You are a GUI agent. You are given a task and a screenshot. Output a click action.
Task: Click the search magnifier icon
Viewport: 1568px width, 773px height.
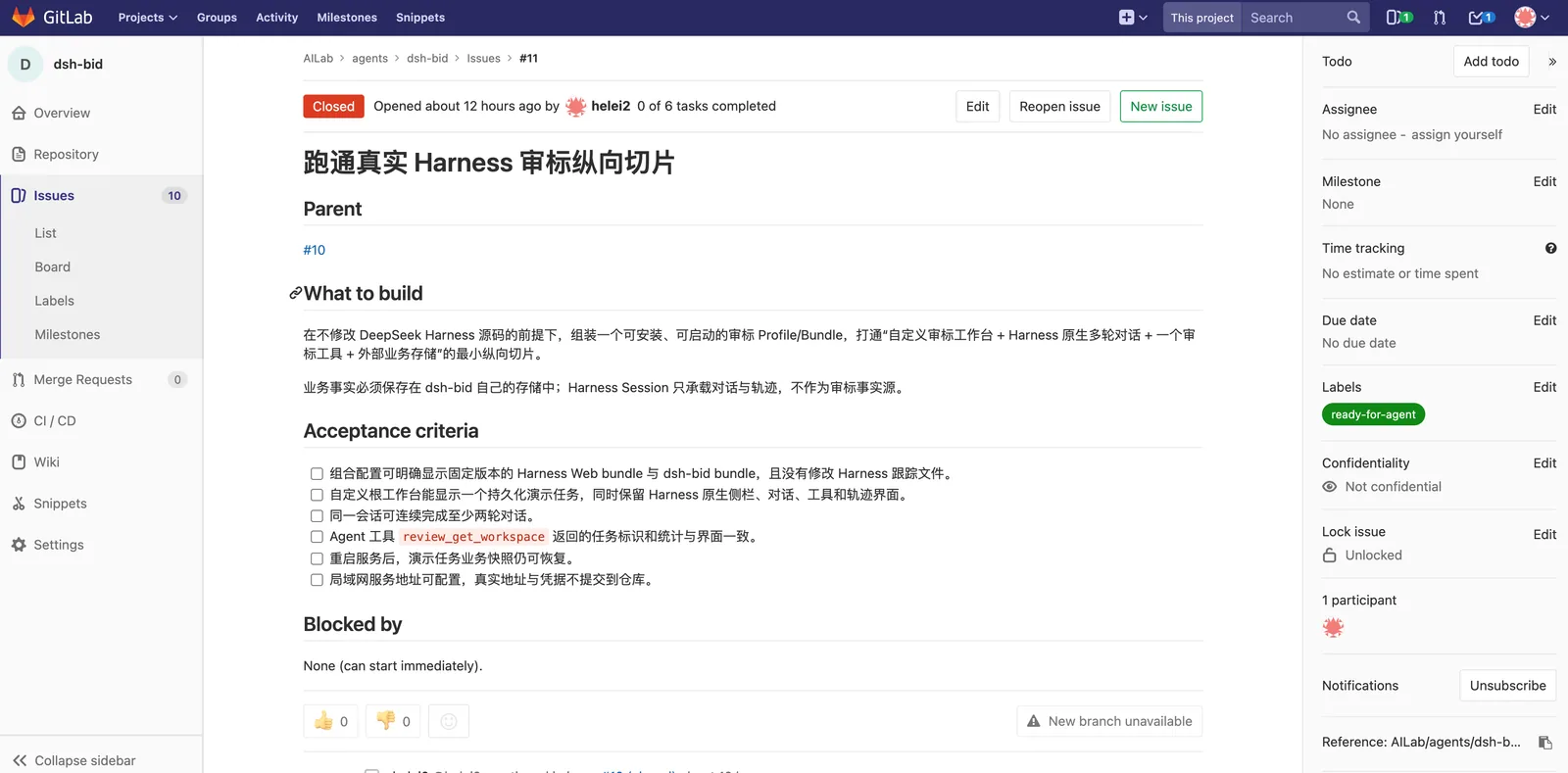[x=1353, y=18]
